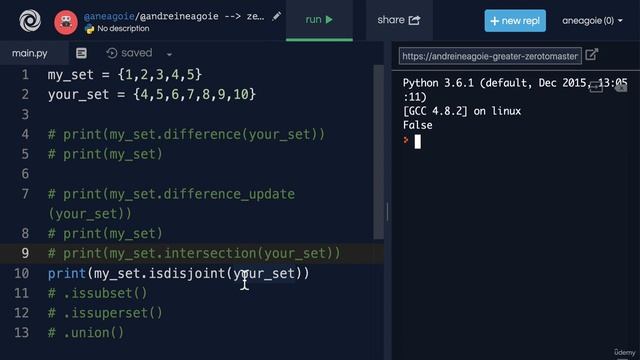Open the Repl.it home logo
Viewport: 640px width, 360px height.
pos(30,20)
